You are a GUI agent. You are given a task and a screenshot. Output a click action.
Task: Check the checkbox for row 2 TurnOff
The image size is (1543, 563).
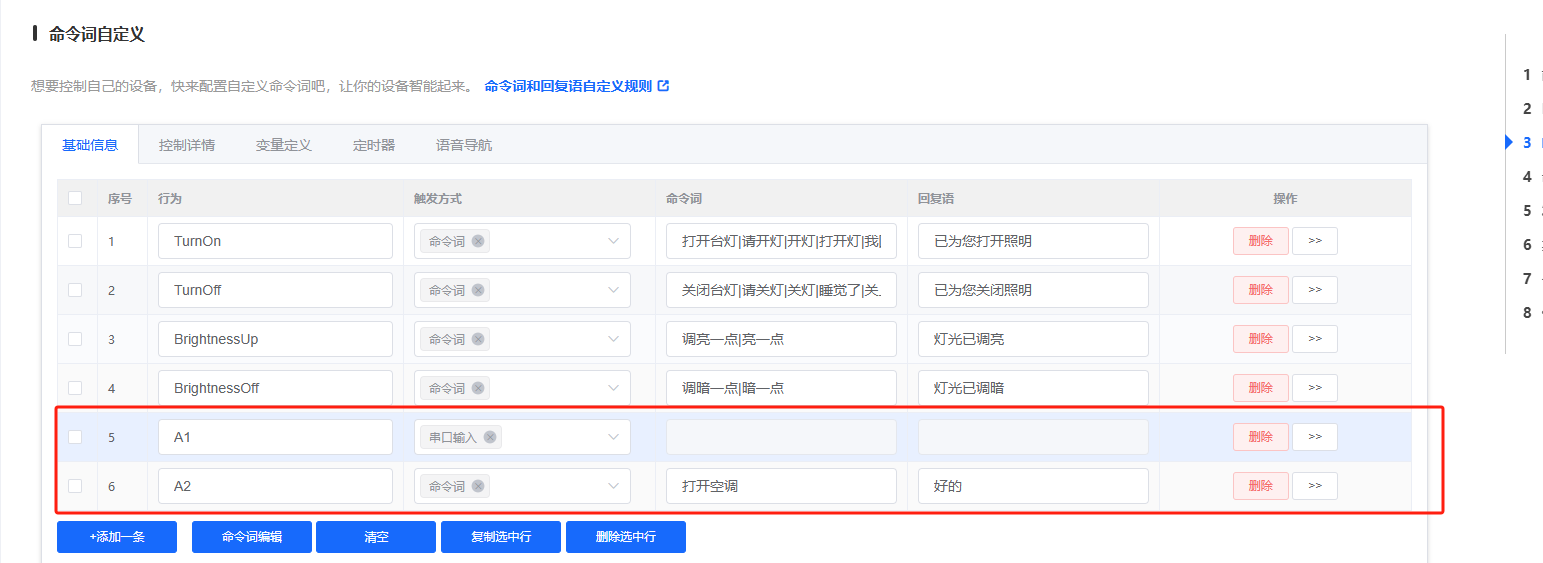[x=75, y=290]
